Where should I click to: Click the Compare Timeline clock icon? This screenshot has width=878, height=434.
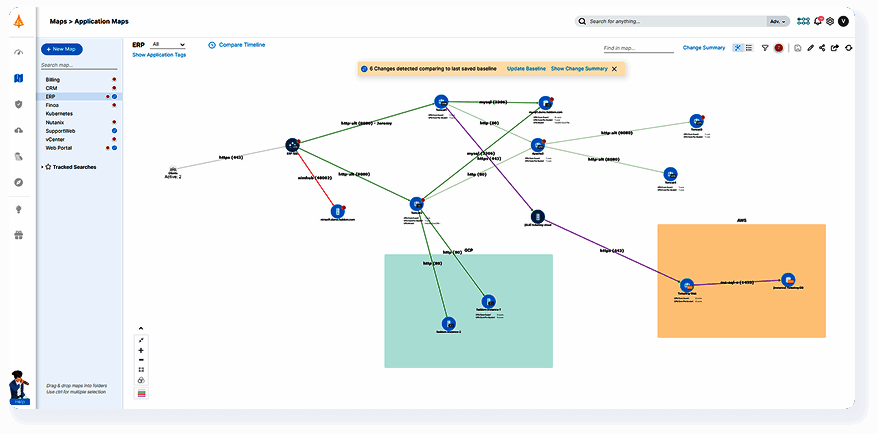(212, 45)
